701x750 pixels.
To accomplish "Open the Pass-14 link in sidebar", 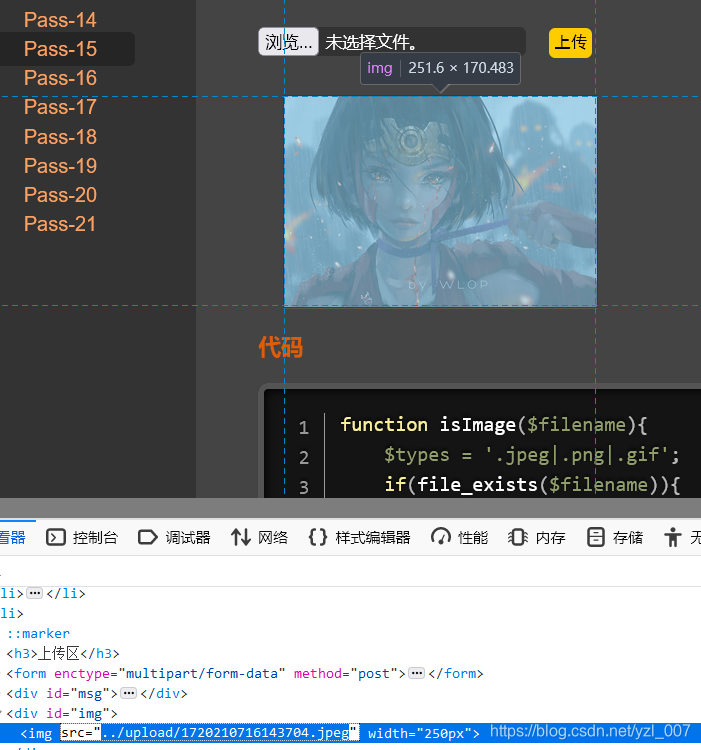I will click(60, 20).
